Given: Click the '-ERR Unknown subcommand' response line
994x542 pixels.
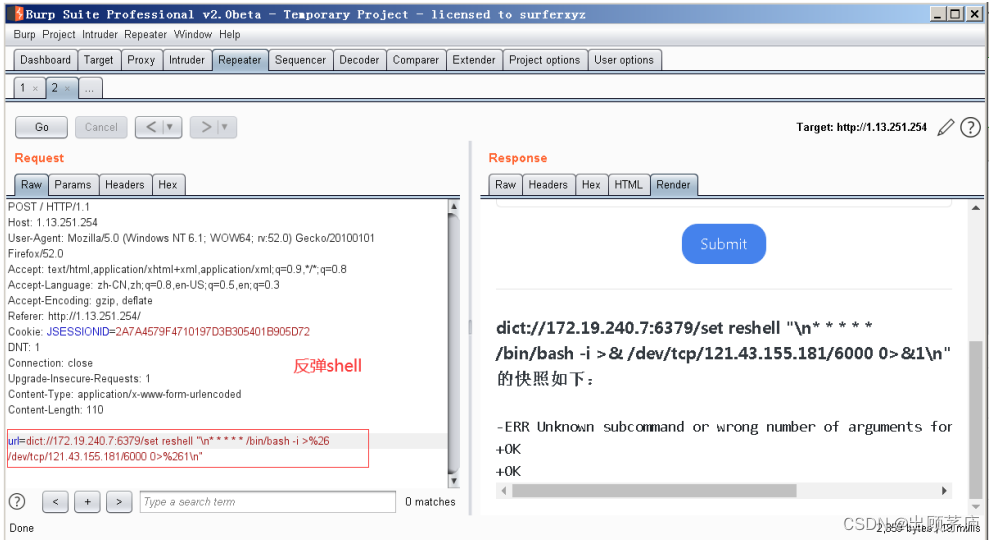Looking at the screenshot, I should tap(723, 427).
